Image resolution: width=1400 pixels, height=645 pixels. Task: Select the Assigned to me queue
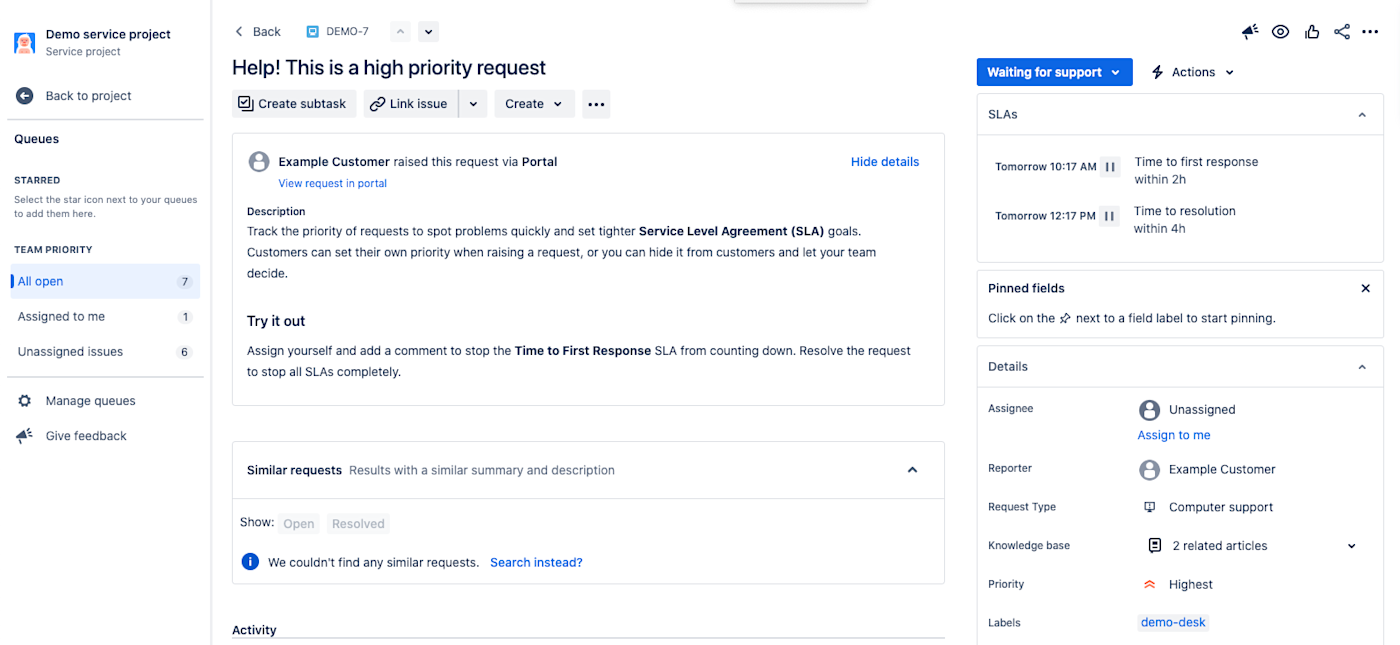tap(105, 317)
